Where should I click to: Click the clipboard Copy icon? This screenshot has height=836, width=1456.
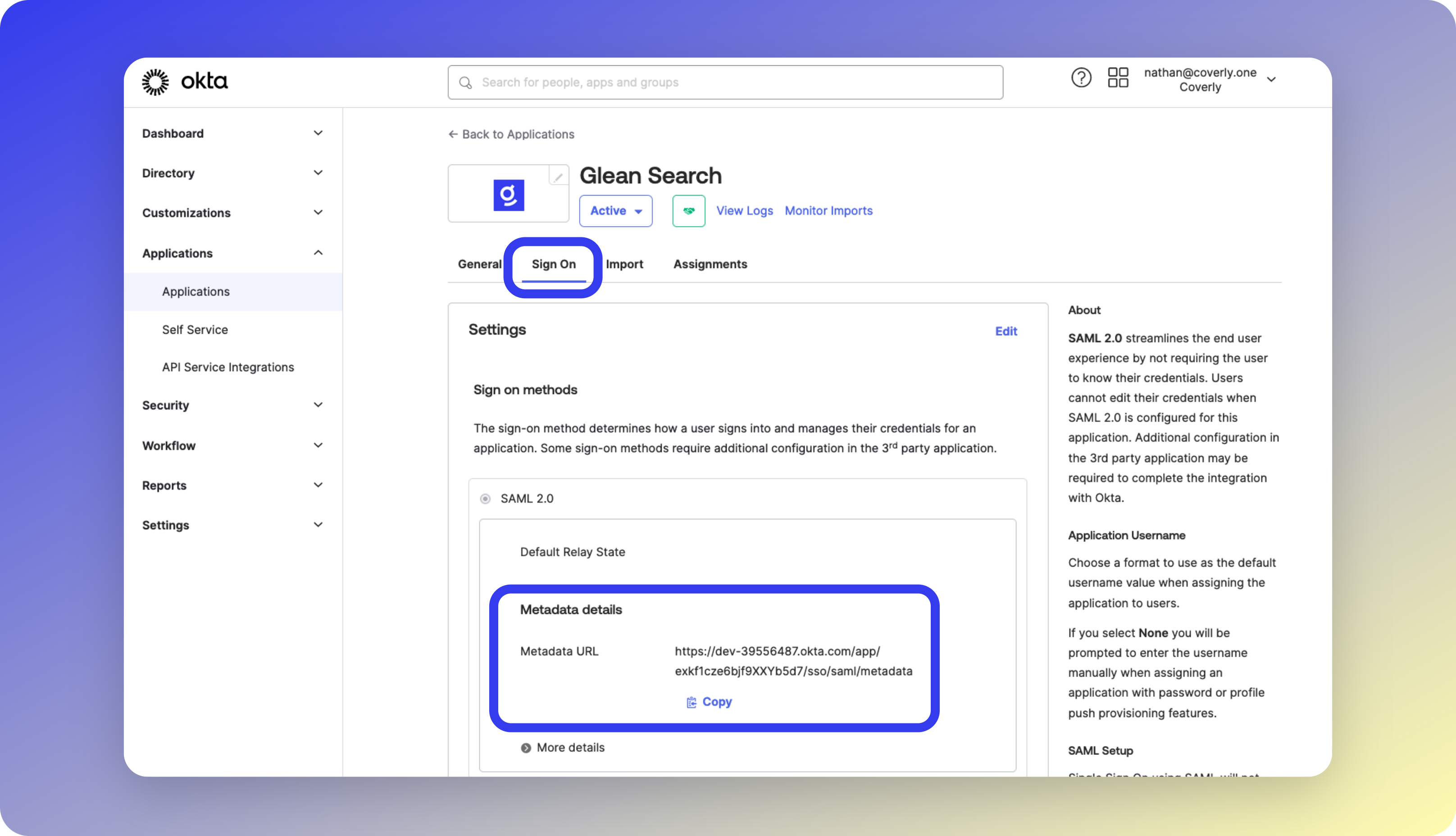click(691, 702)
